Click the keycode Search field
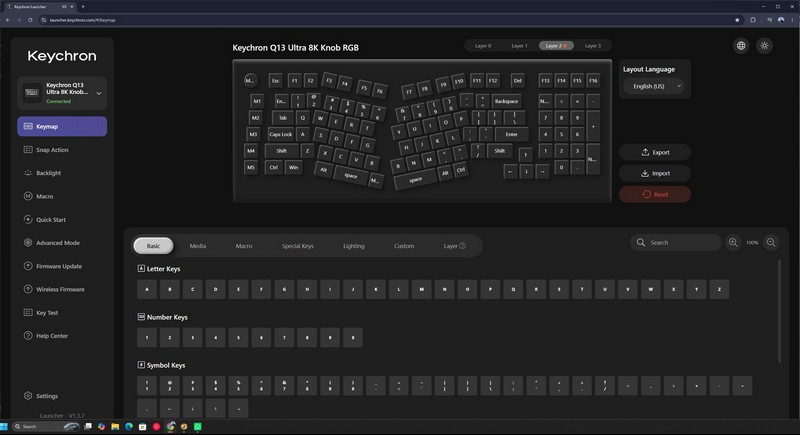This screenshot has height=435, width=800. pos(676,243)
